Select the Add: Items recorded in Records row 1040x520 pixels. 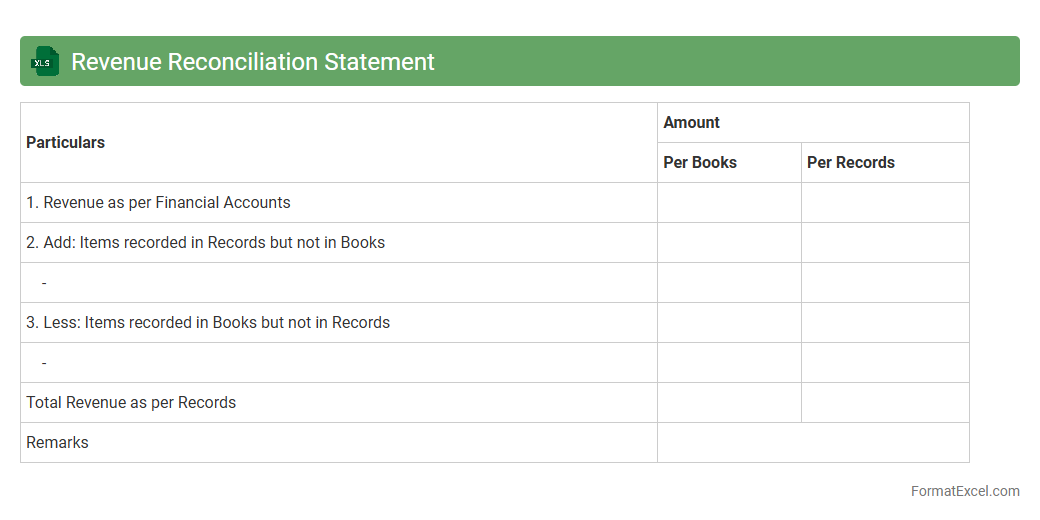(x=206, y=243)
